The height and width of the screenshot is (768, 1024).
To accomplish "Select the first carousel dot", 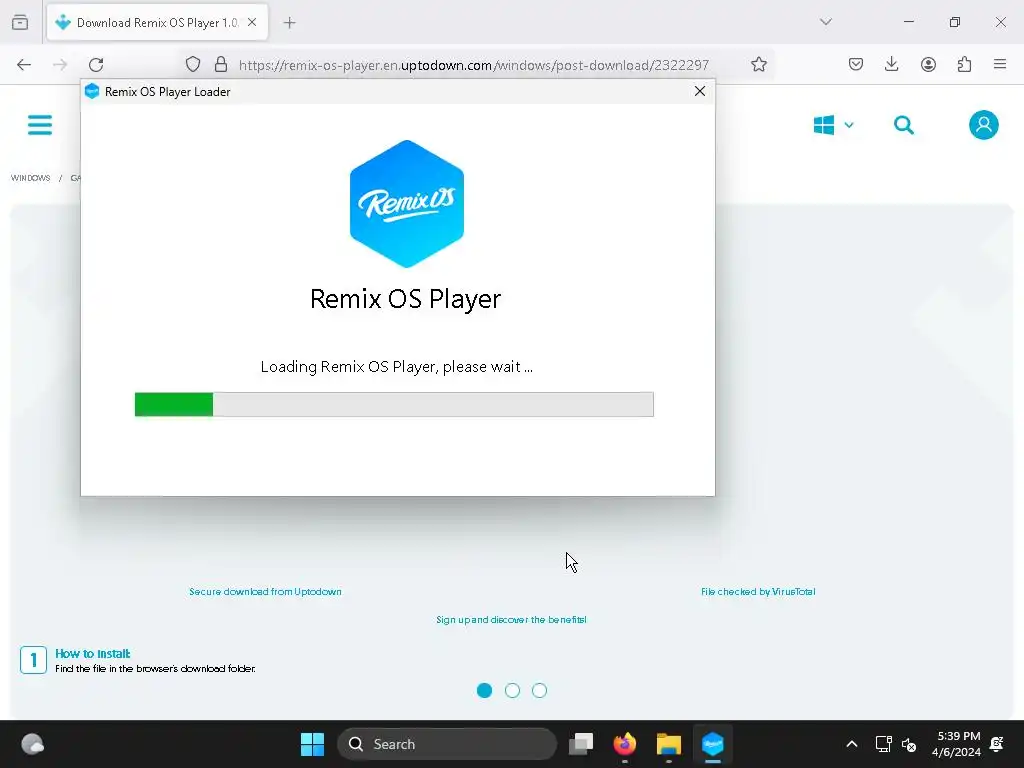I will (x=484, y=690).
